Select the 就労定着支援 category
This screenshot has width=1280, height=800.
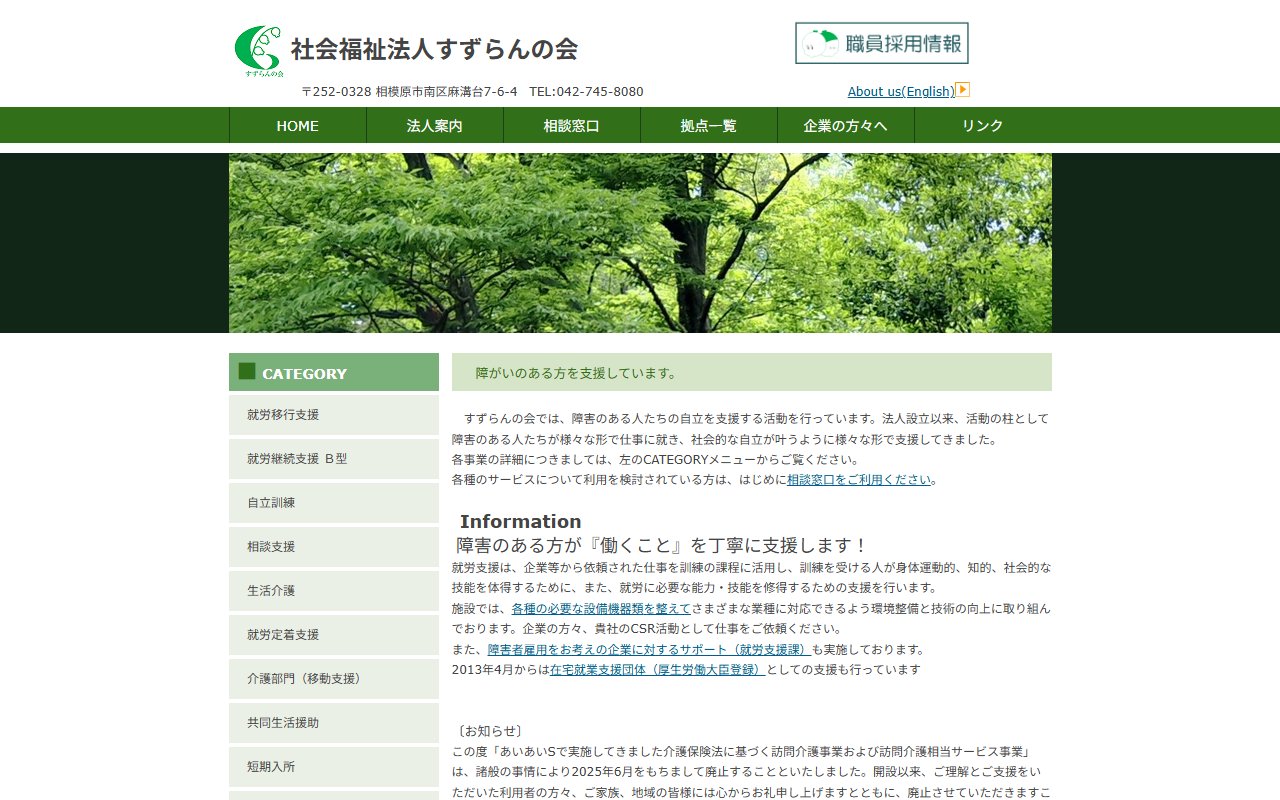pyautogui.click(x=334, y=634)
